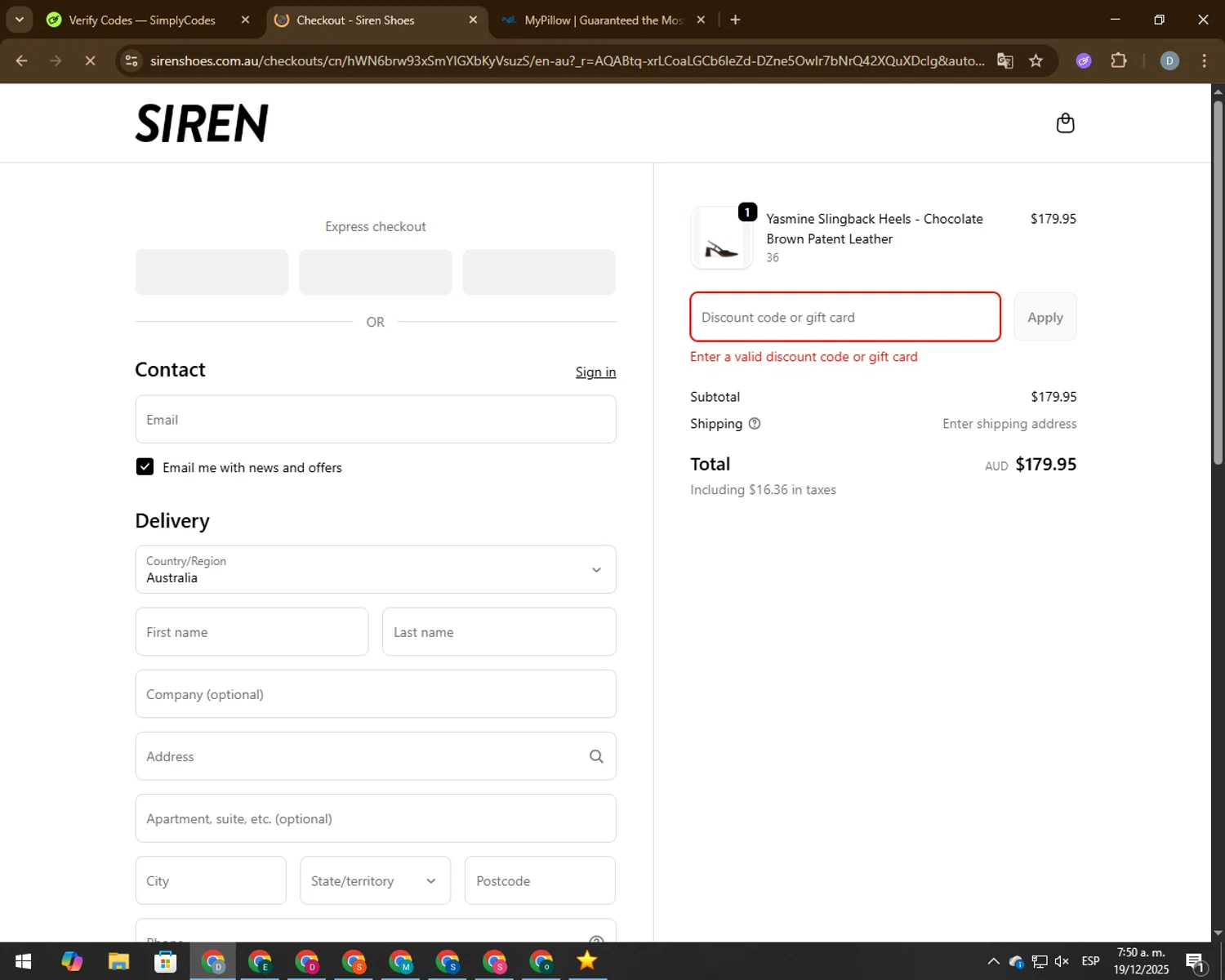Click the network icon in tray
Viewport: 1225px width, 980px height.
(1039, 961)
